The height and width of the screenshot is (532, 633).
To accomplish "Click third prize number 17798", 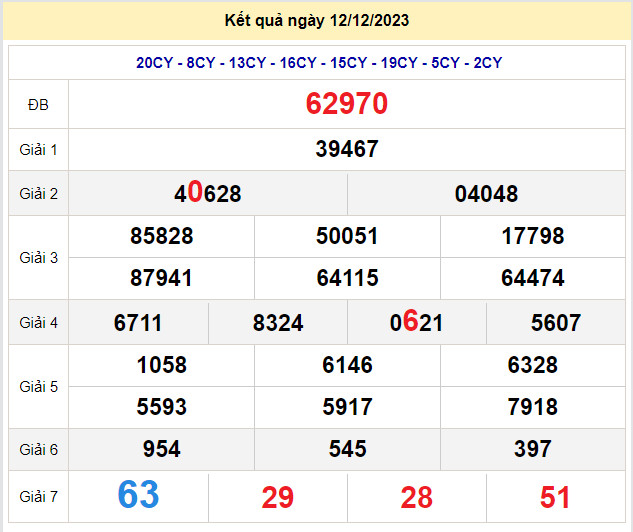I will tap(533, 236).
